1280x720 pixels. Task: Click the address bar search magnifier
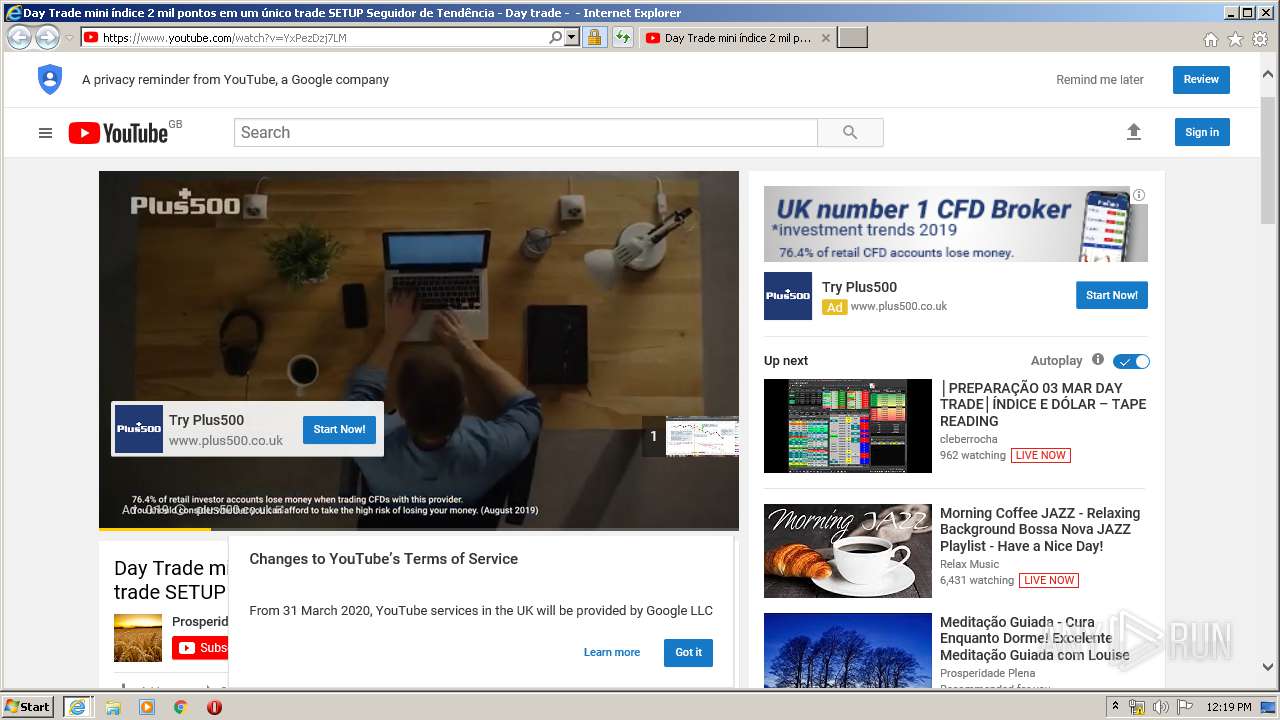click(556, 38)
